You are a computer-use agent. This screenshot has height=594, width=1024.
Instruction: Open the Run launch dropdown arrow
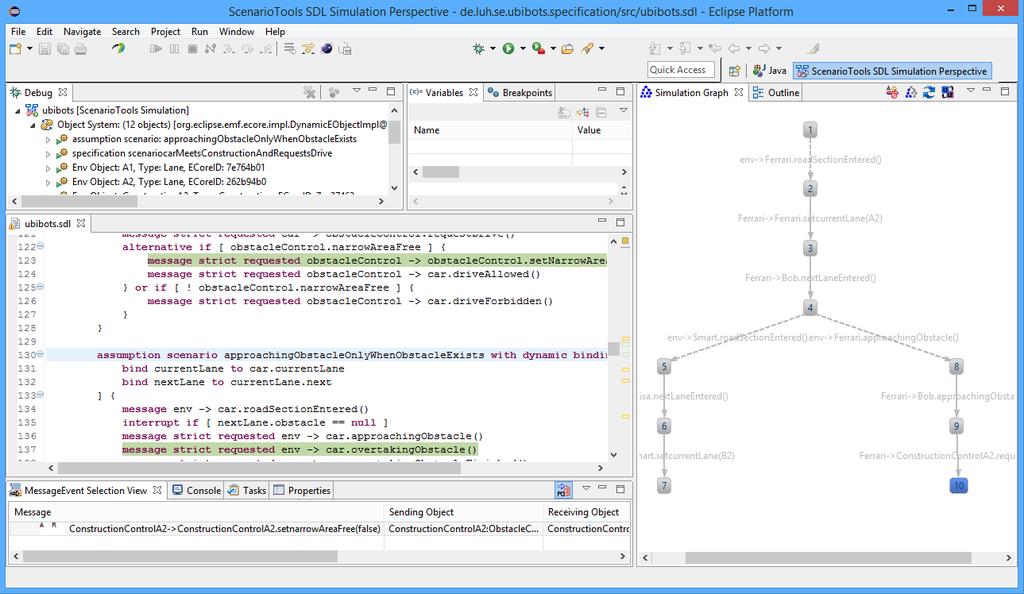coord(522,48)
